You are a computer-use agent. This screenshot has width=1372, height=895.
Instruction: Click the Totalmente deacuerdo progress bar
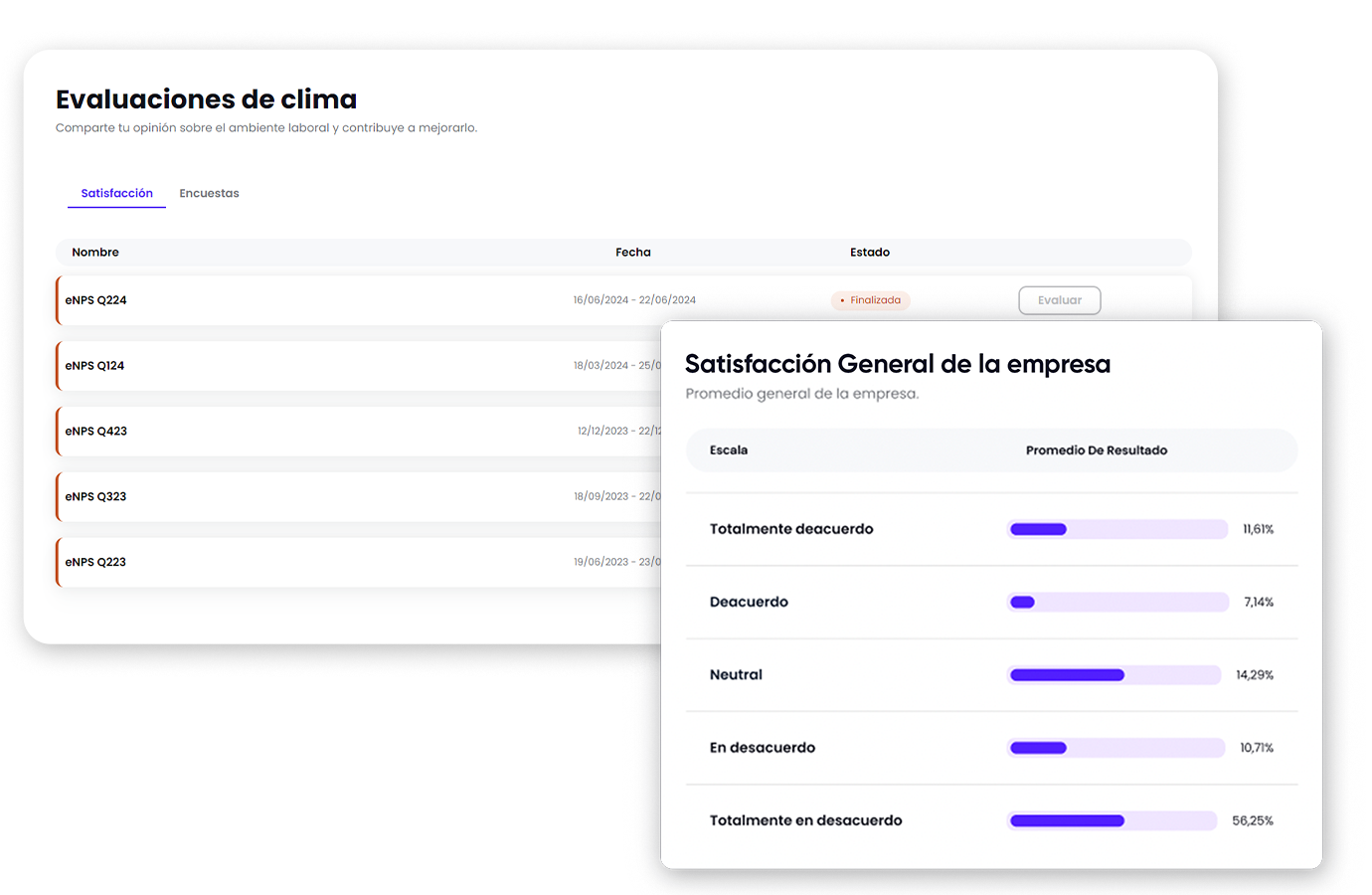click(x=1117, y=529)
